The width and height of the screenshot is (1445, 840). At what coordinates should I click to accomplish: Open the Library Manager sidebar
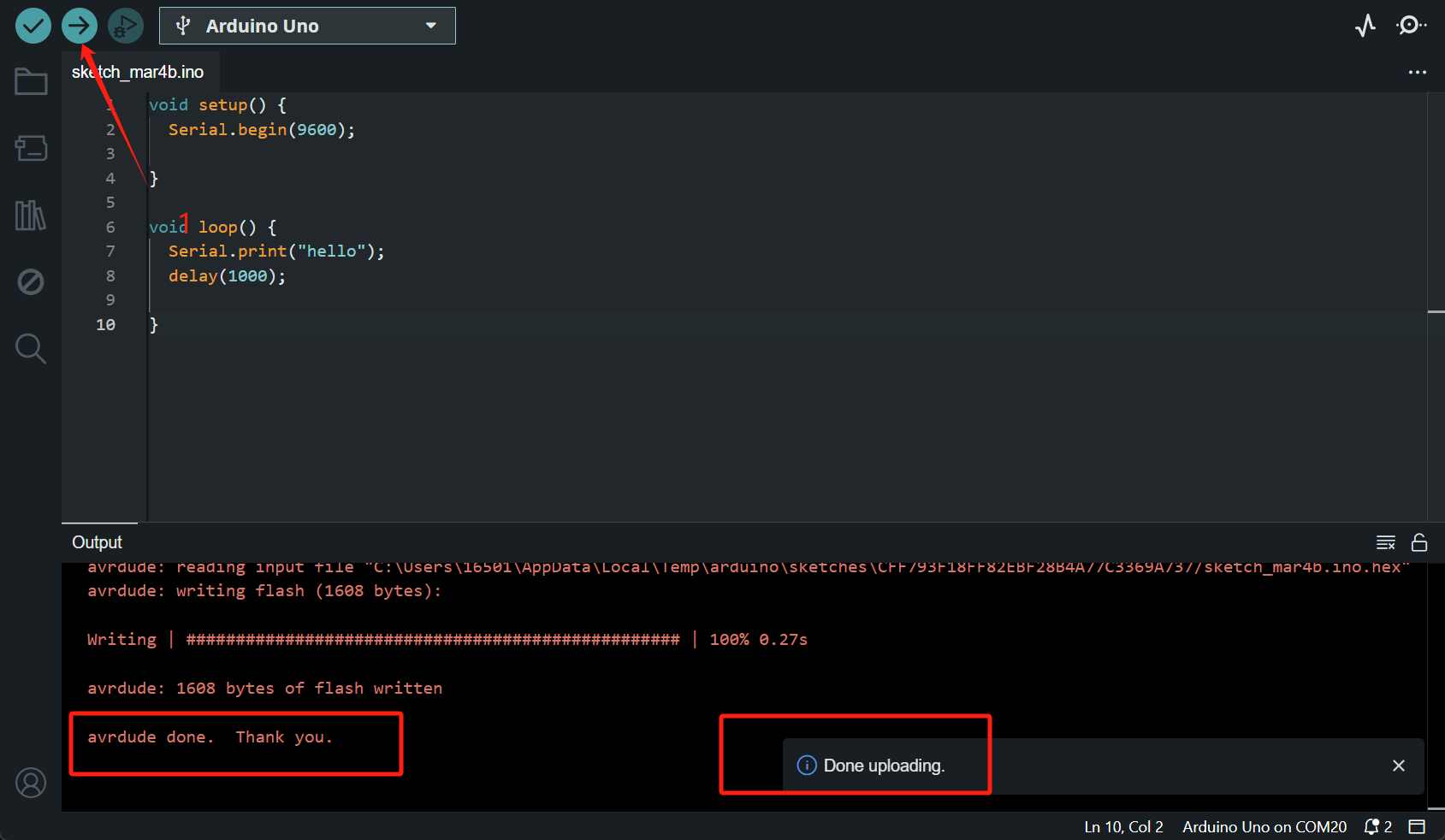pyautogui.click(x=31, y=215)
